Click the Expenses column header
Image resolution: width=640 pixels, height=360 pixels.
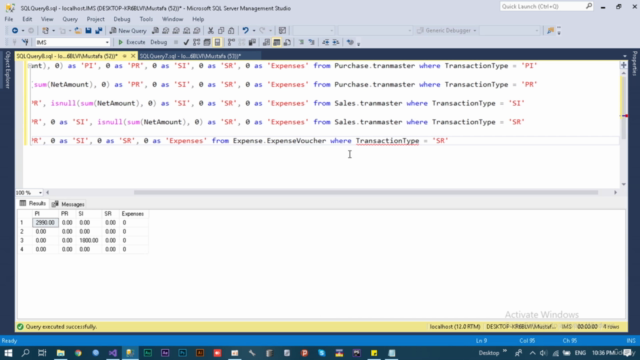[133, 213]
